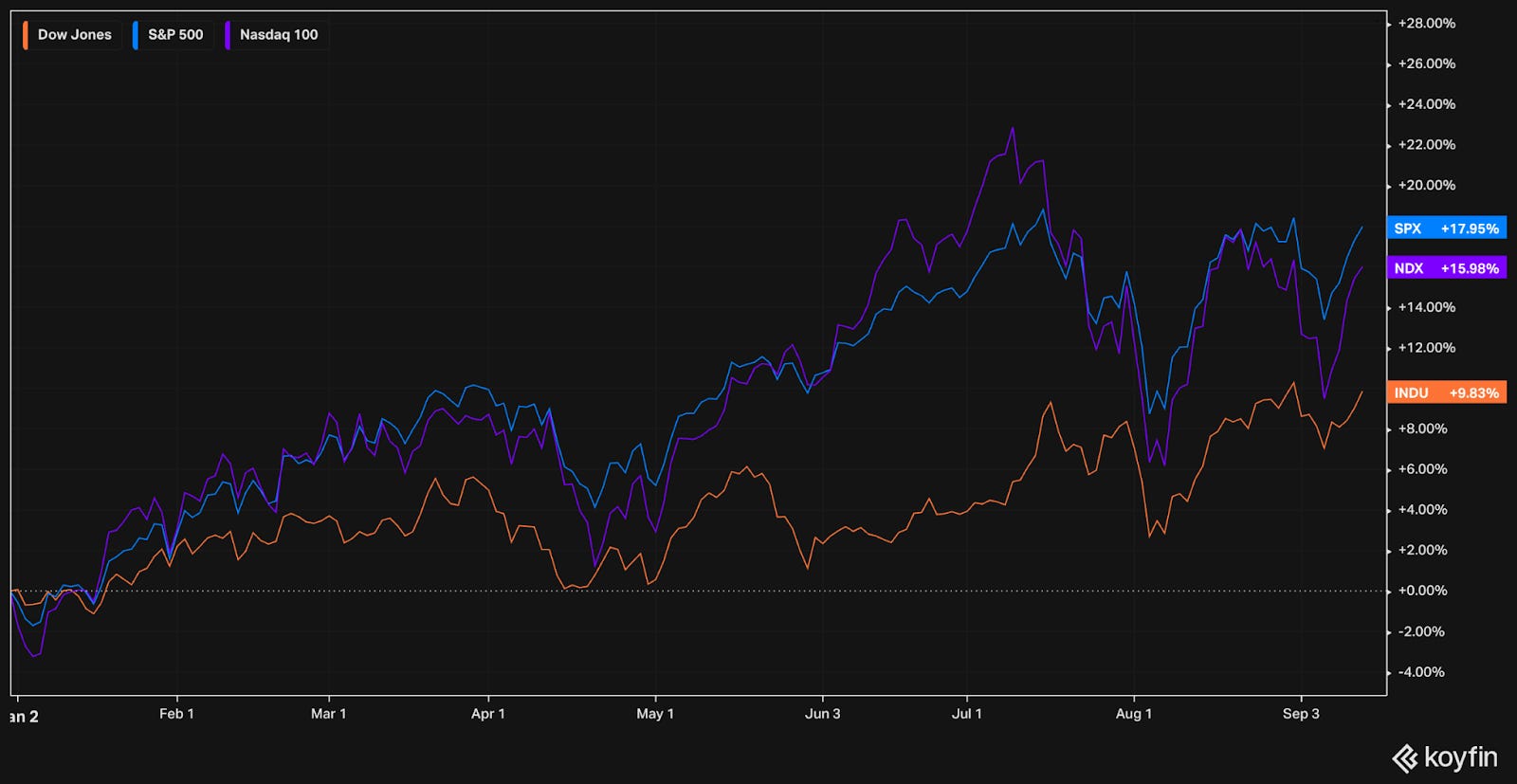The image size is (1517, 784).
Task: Click the Koyfin logo
Action: coord(1444,757)
